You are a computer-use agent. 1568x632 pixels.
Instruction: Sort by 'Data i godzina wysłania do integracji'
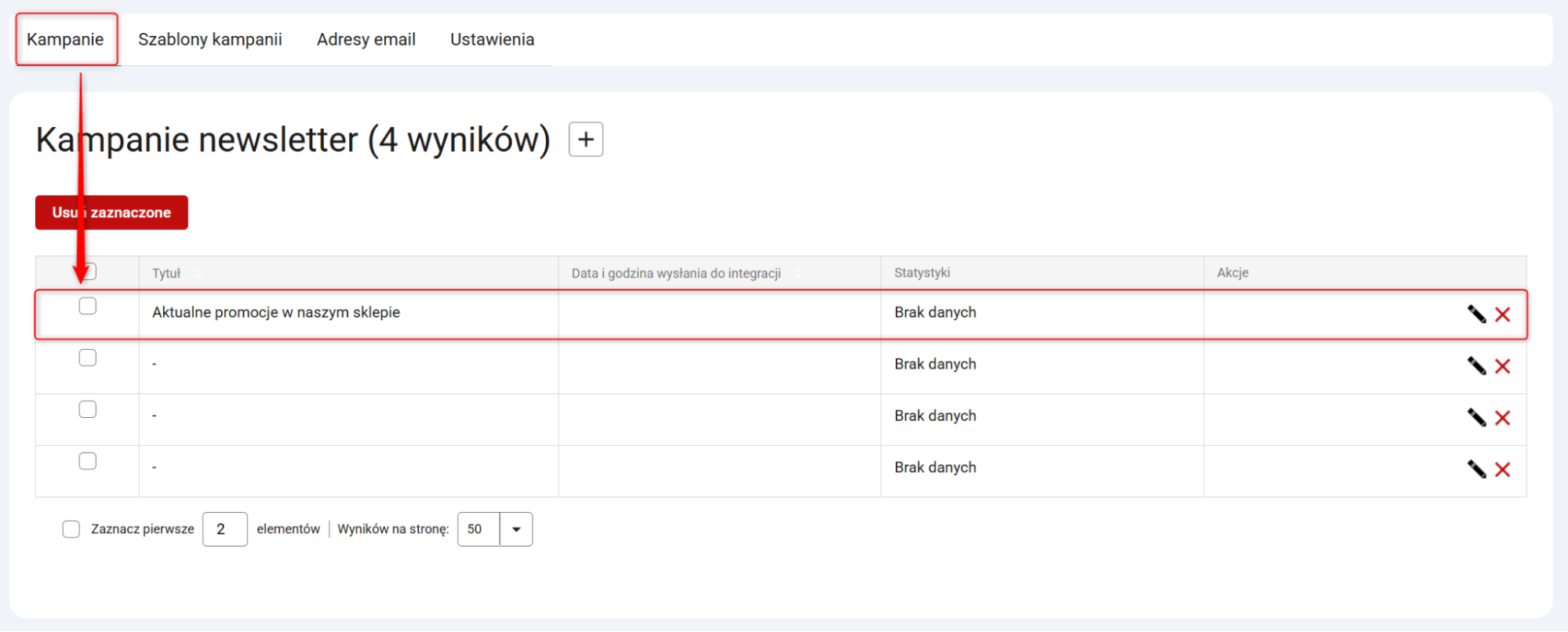tap(676, 273)
